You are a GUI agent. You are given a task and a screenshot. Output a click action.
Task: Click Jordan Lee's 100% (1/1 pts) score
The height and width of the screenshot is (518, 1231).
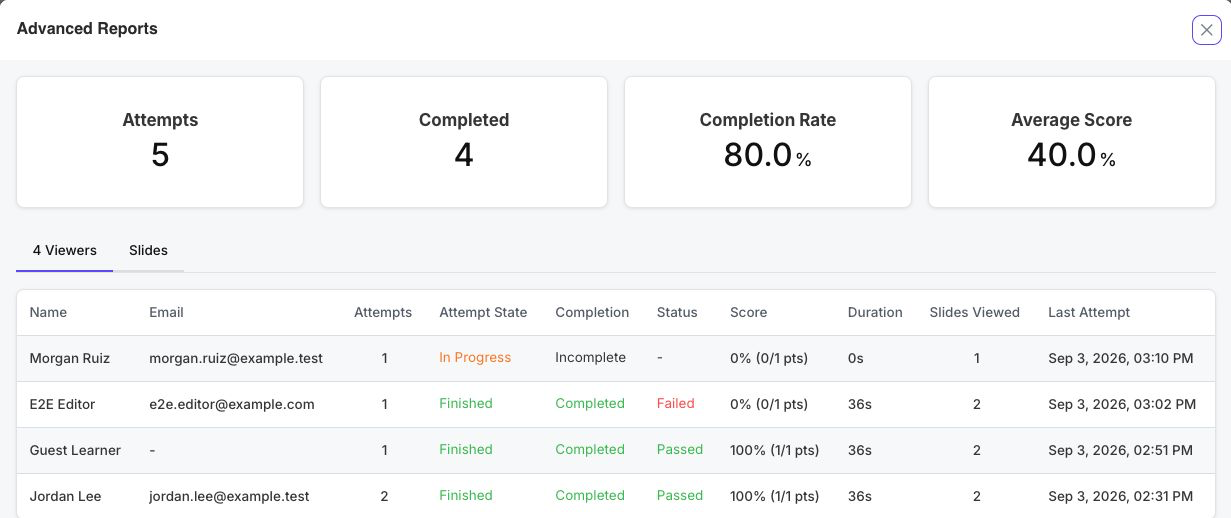pyautogui.click(x=775, y=496)
